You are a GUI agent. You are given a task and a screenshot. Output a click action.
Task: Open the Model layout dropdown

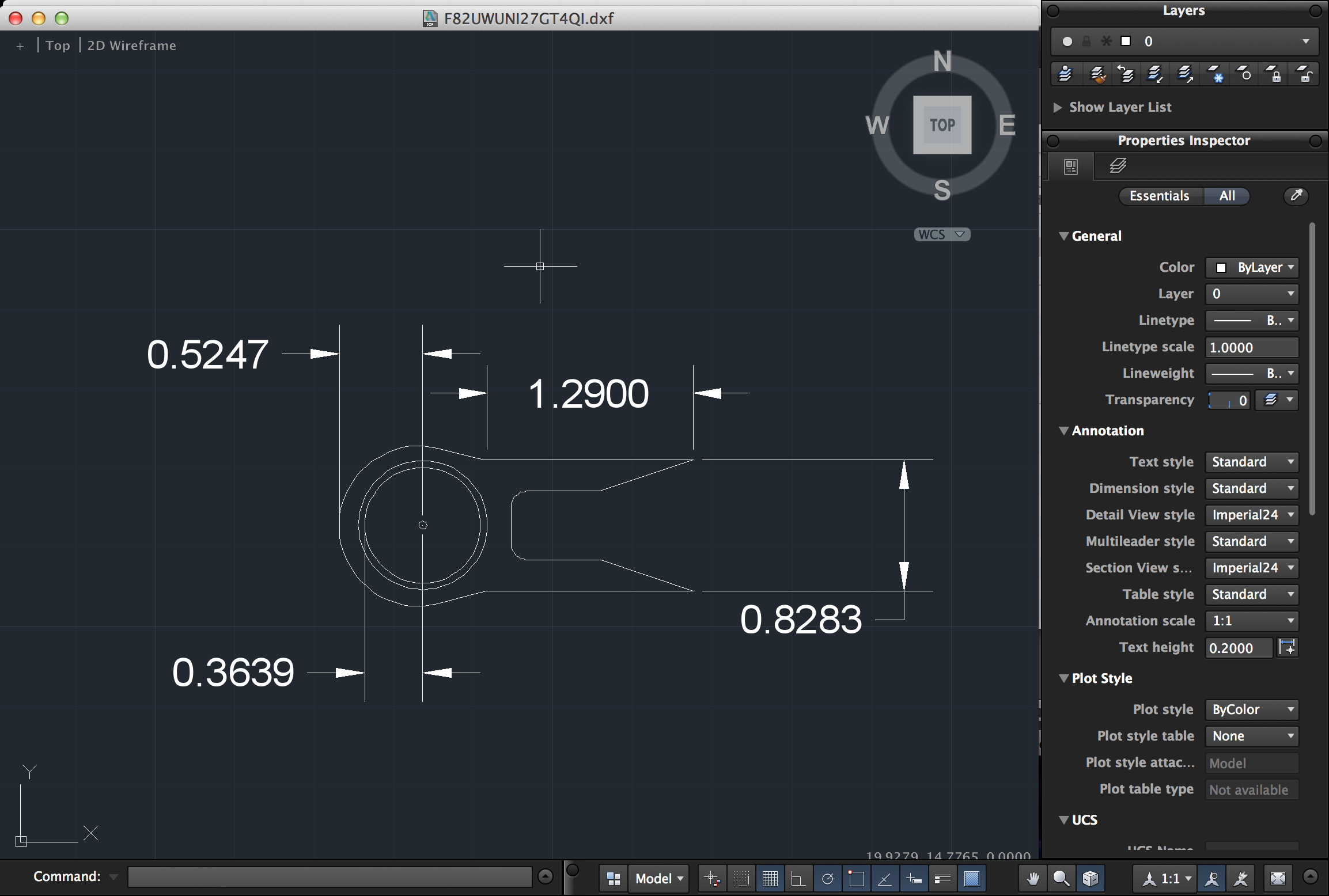[x=658, y=878]
